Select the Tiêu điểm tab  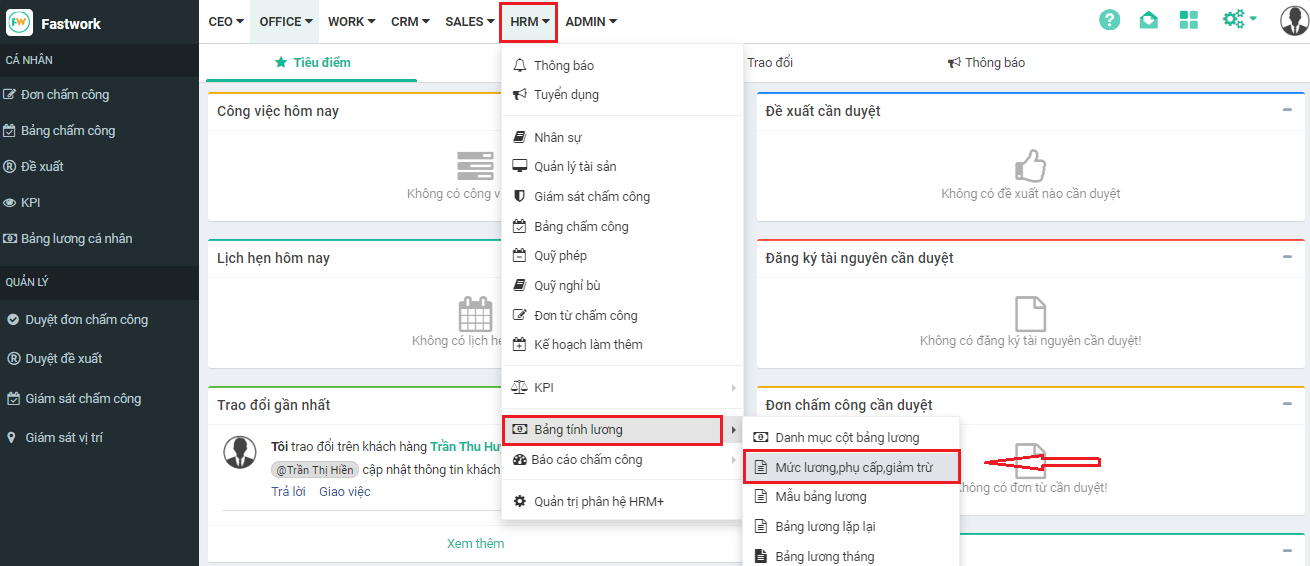(x=312, y=63)
